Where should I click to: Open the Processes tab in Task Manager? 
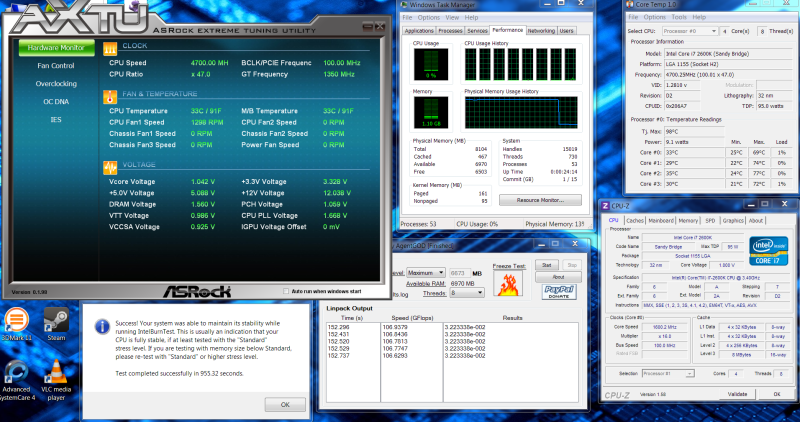pyautogui.click(x=451, y=31)
